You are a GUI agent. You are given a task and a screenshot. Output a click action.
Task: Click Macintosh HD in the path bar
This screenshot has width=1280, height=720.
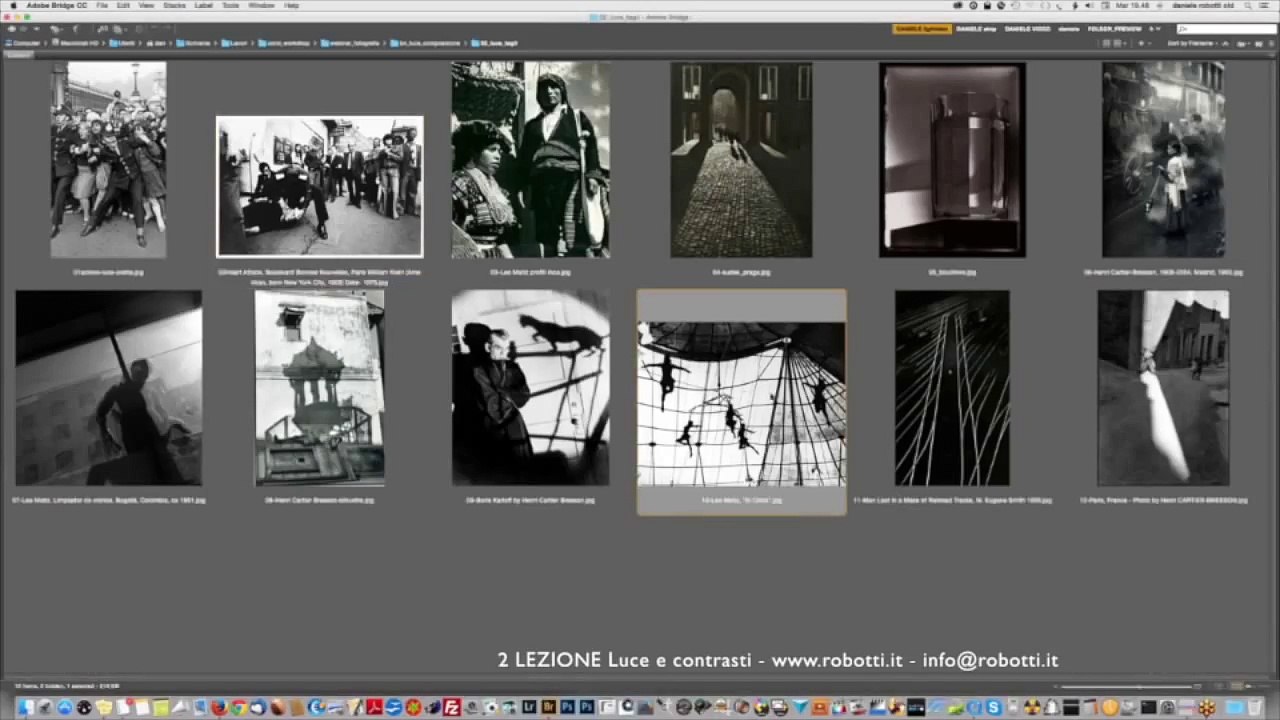[75, 43]
